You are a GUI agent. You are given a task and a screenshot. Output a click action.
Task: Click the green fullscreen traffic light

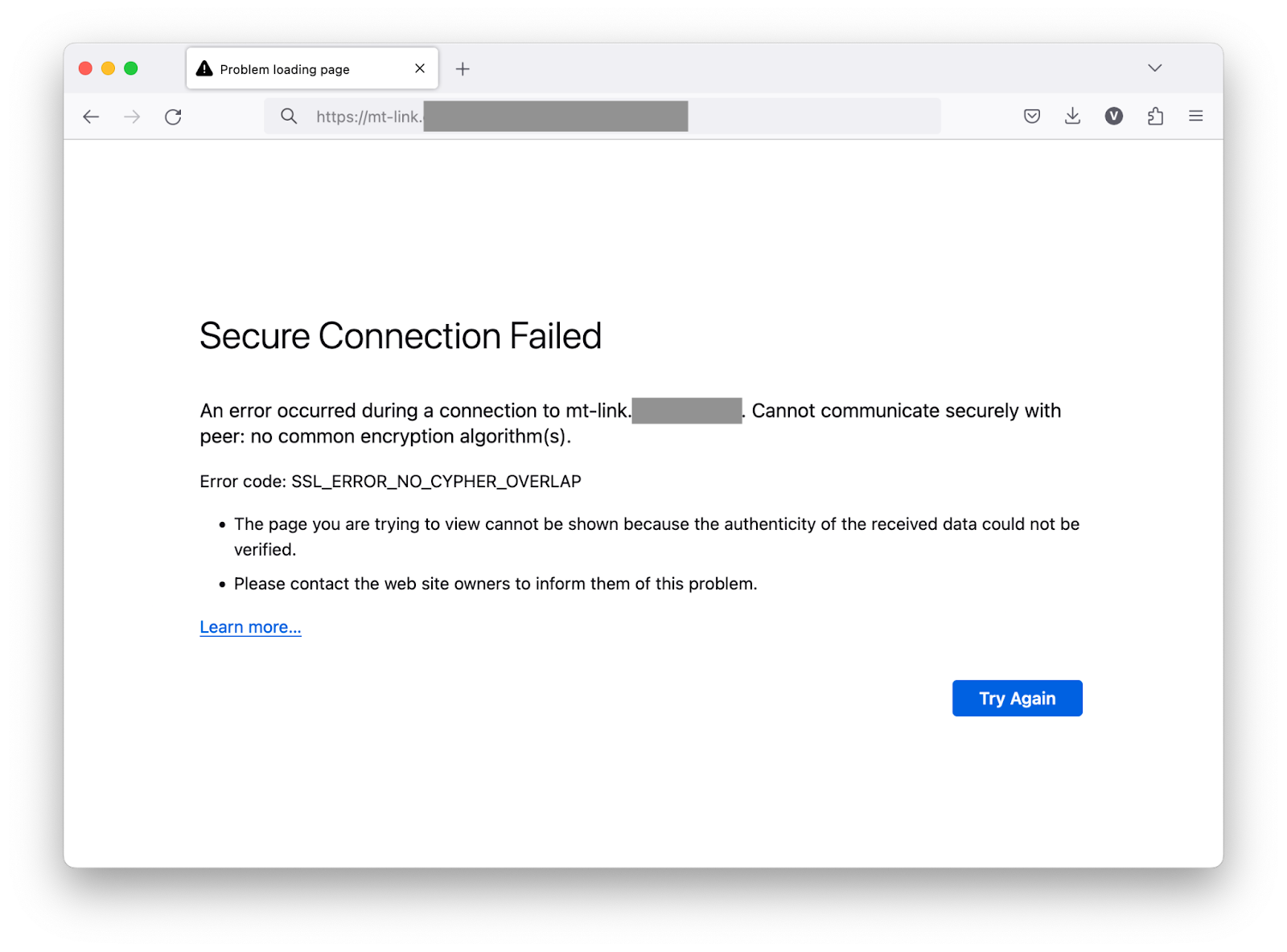pos(130,68)
